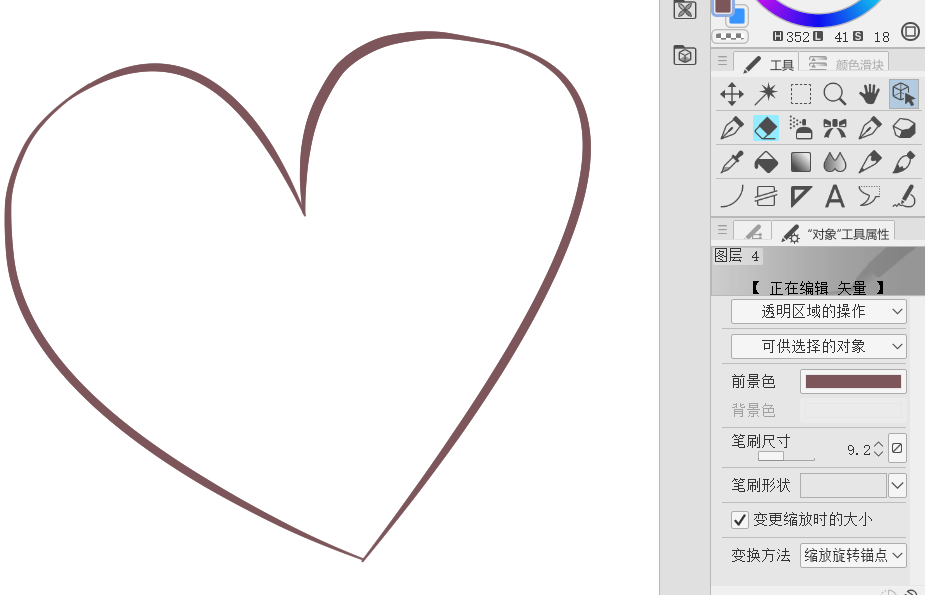Toggle the brush size dynamics button
Image resolution: width=925 pixels, height=595 pixels.
897,449
